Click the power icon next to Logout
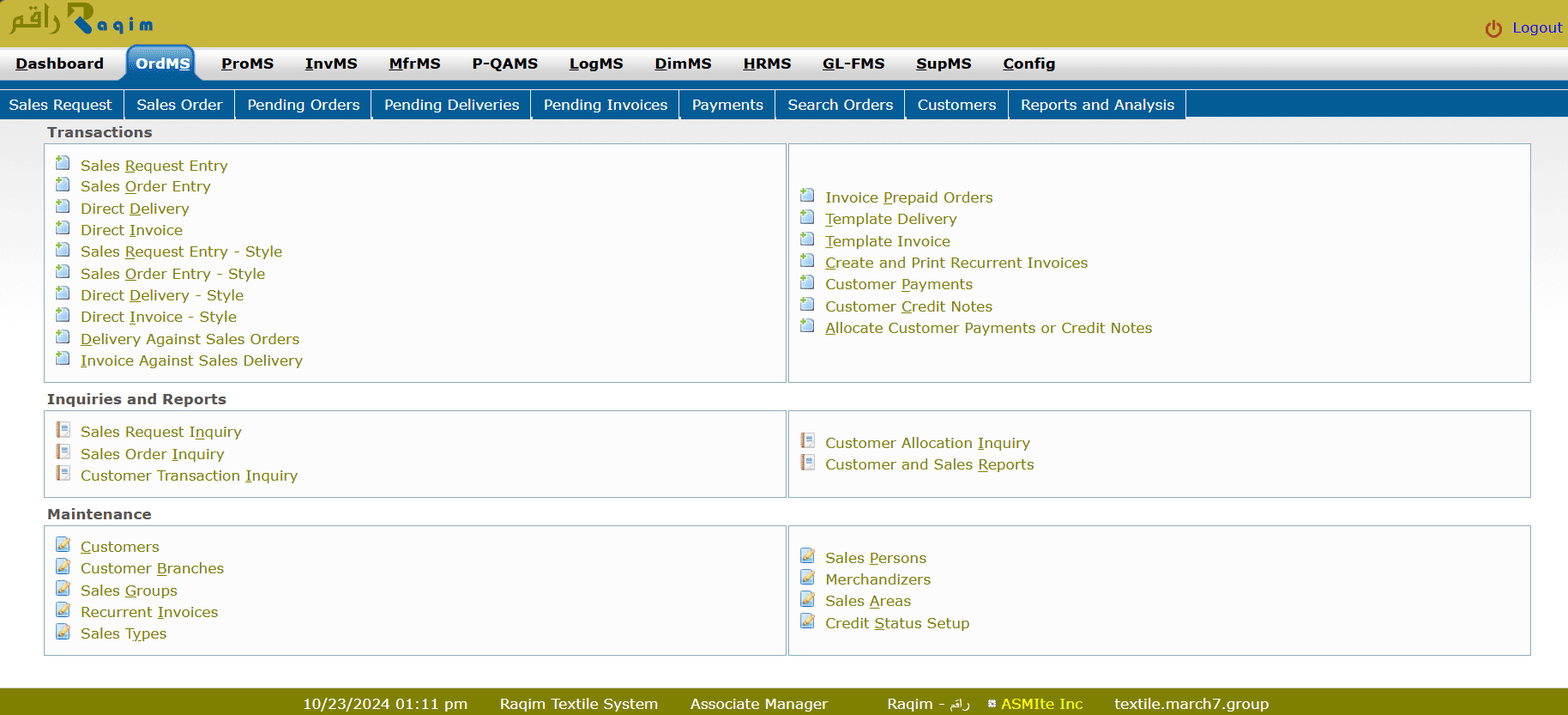The height and width of the screenshot is (715, 1568). point(1493,28)
